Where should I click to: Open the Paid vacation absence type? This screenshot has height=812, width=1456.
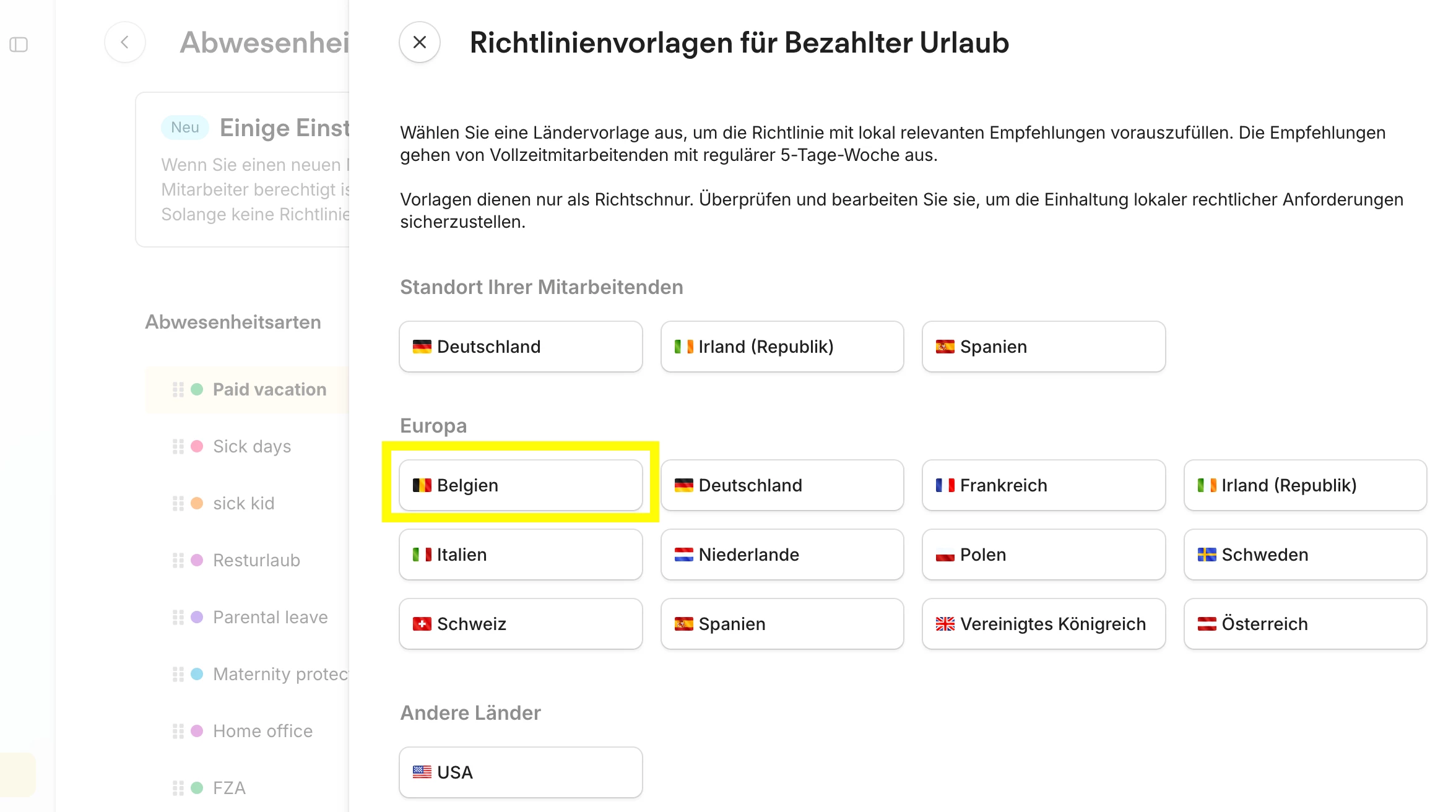click(269, 389)
